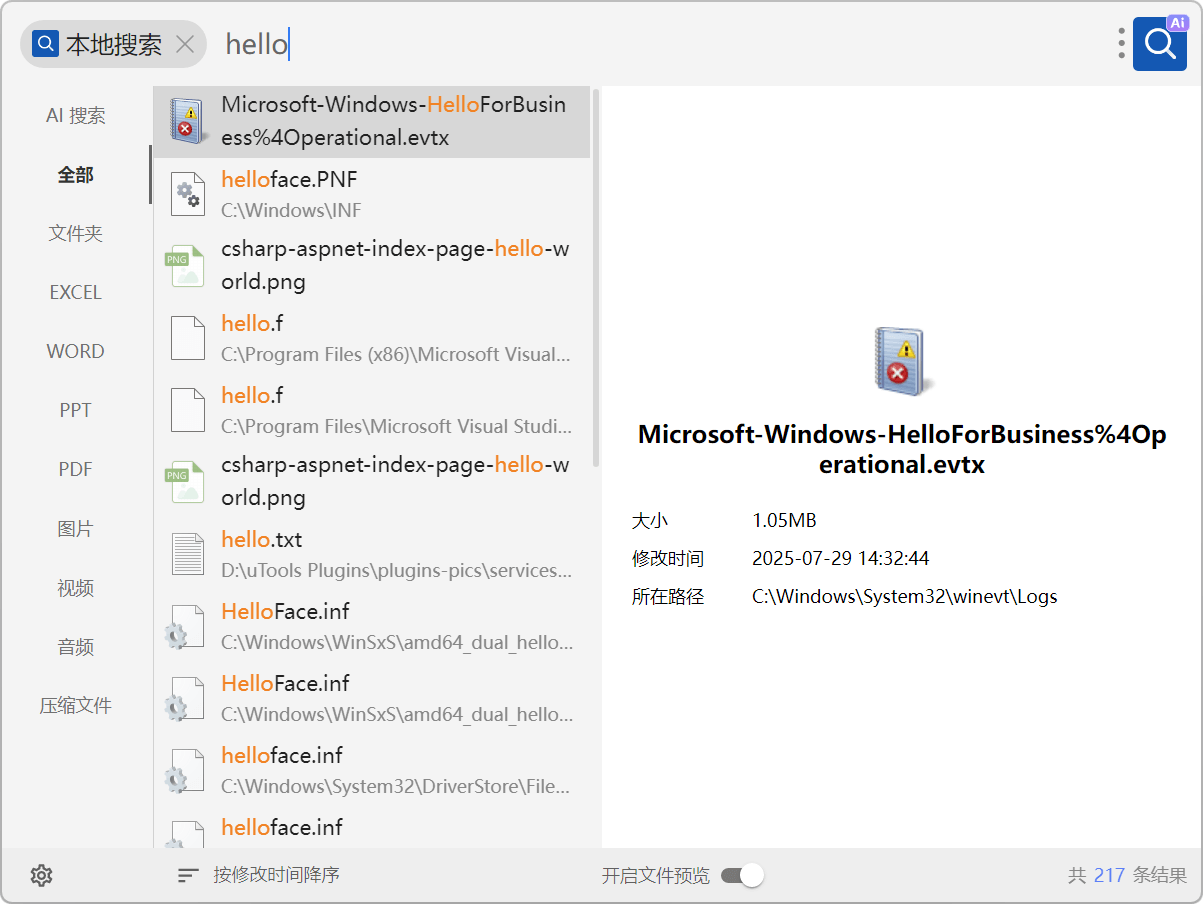Open the three-dot more options menu

(x=1121, y=44)
